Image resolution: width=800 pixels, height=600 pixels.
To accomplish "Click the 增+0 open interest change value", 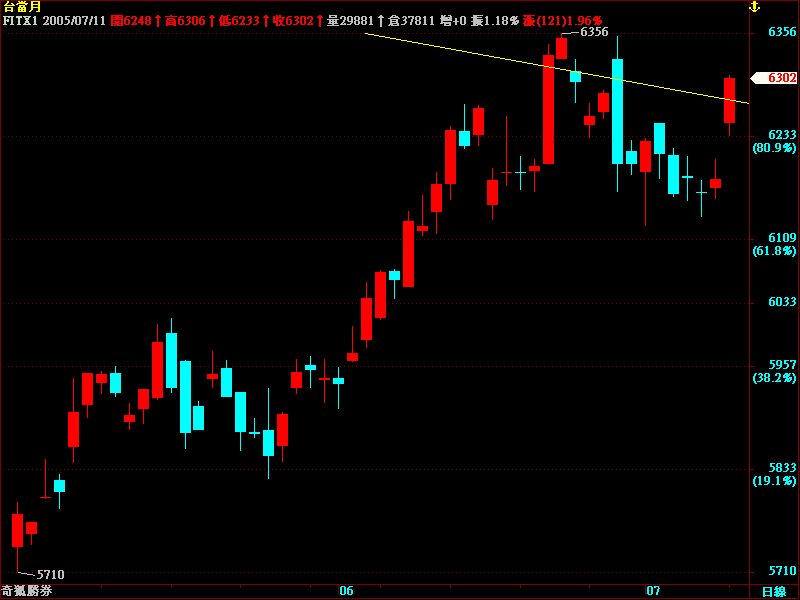I will 454,21.
